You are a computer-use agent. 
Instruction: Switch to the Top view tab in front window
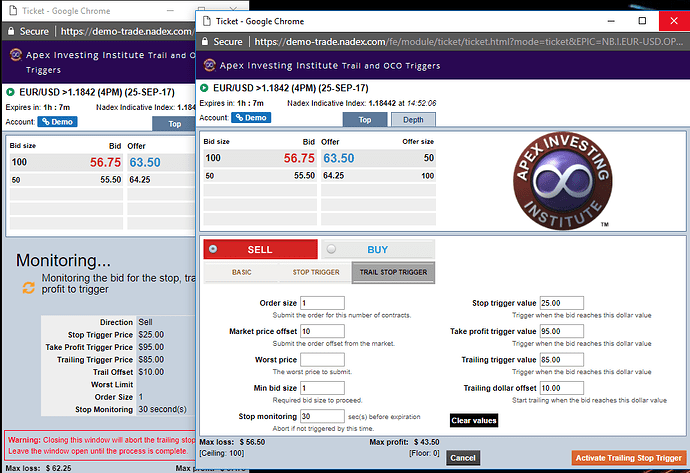[x=365, y=120]
